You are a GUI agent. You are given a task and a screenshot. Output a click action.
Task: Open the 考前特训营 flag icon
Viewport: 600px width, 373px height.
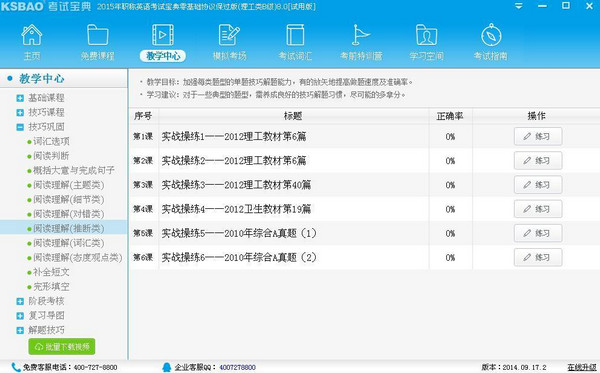[x=361, y=35]
